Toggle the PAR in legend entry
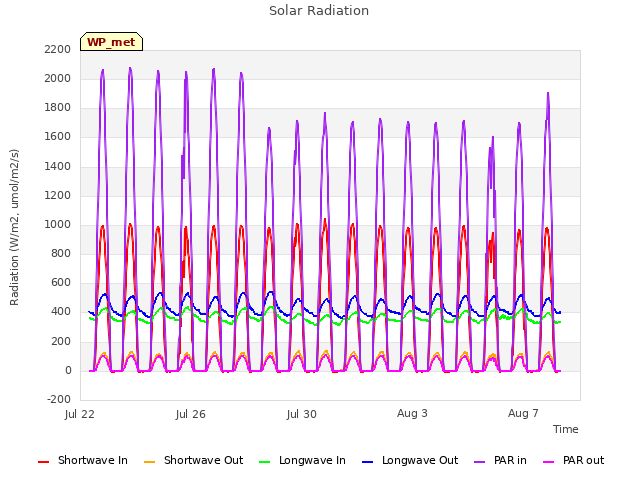 500,460
